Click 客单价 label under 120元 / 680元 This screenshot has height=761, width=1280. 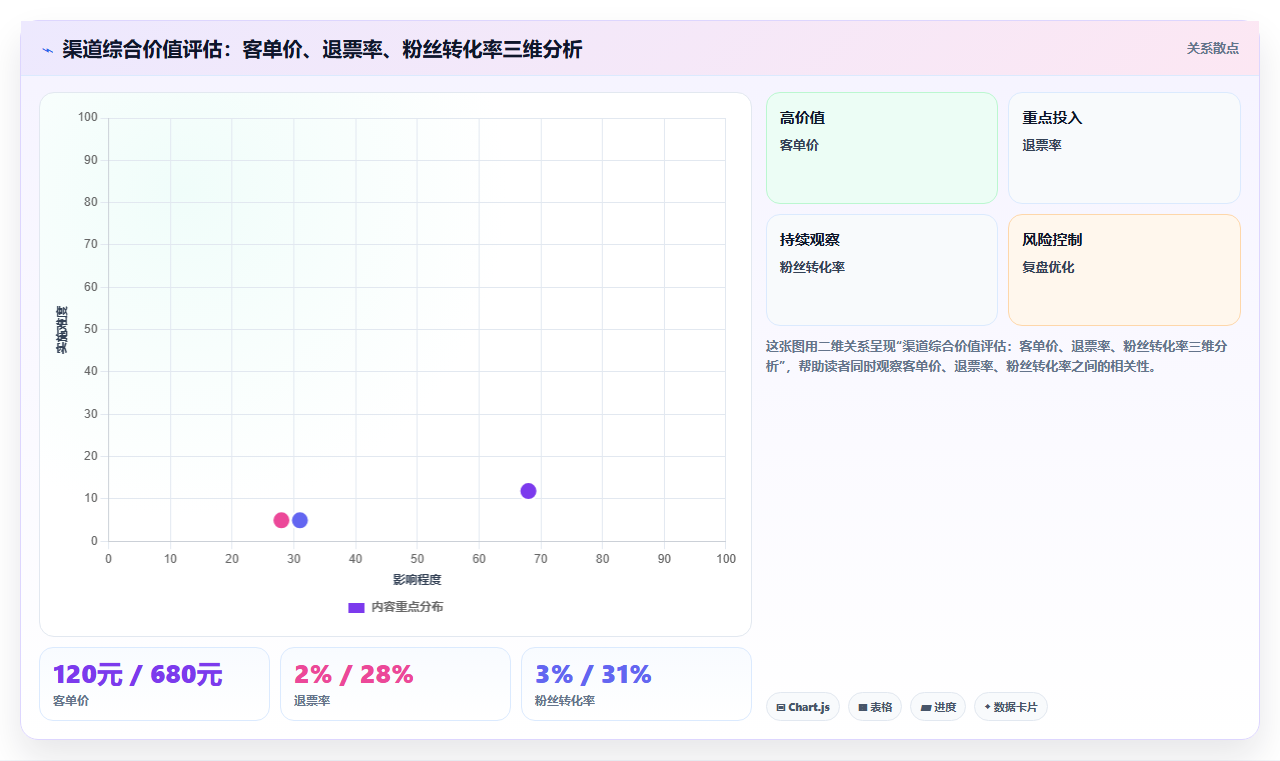pyautogui.click(x=71, y=701)
